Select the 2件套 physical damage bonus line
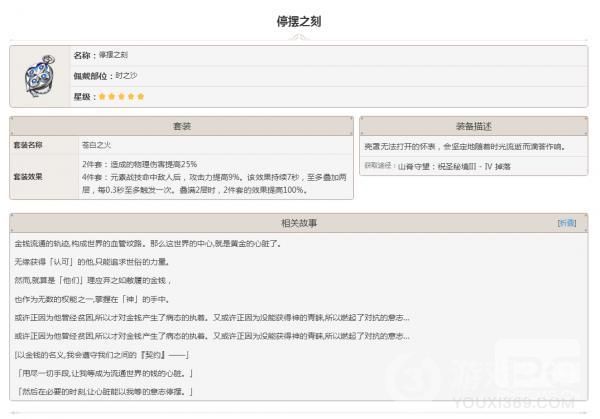 [x=139, y=164]
